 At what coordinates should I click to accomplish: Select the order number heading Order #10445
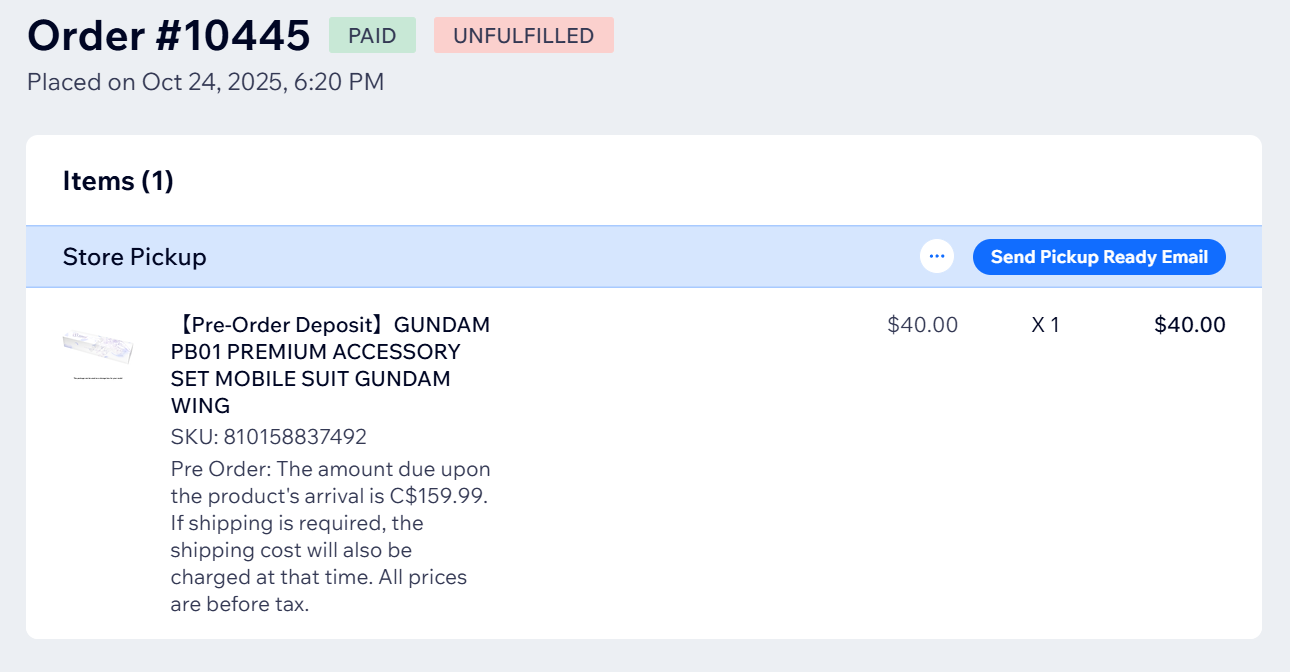tap(168, 35)
